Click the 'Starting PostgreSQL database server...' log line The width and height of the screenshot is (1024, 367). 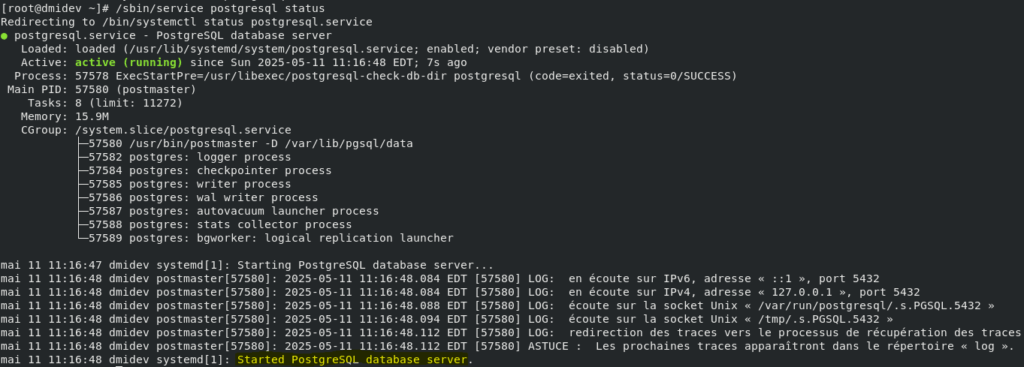point(247,265)
